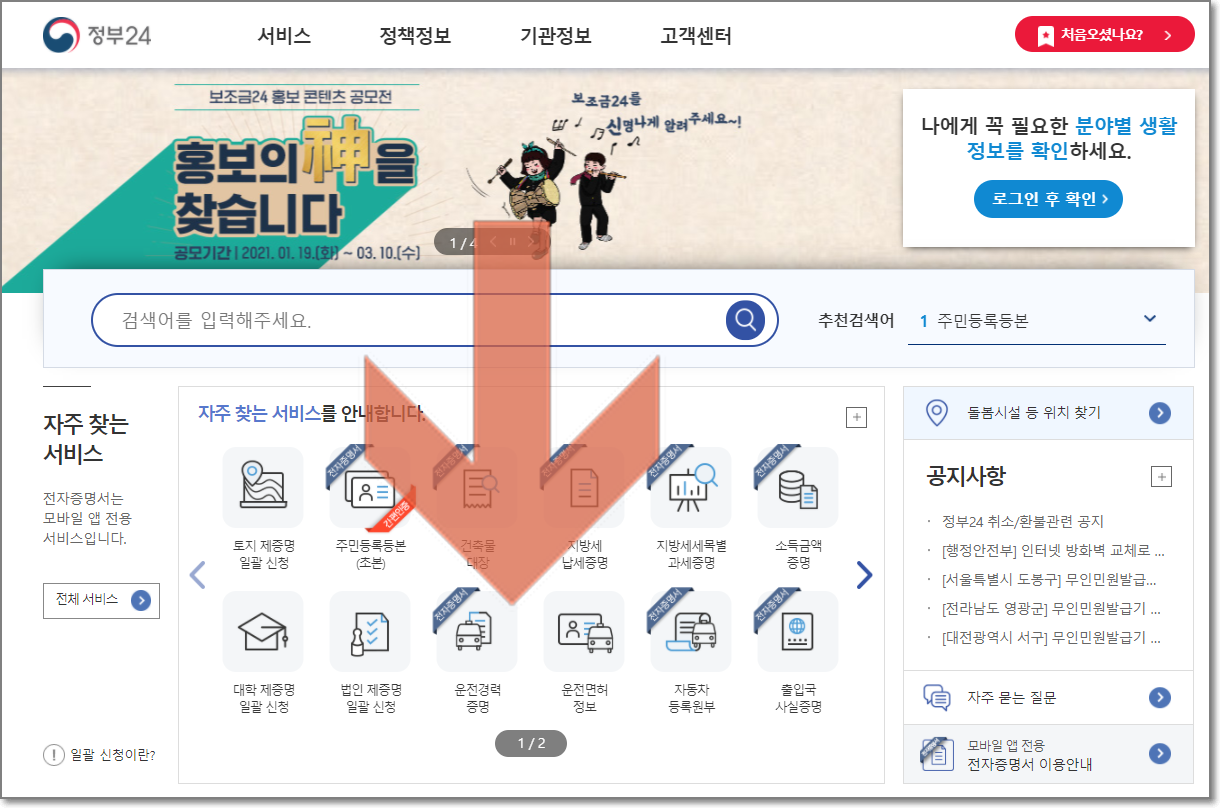Image resolution: width=1220 pixels, height=808 pixels.
Task: Click the 일괄 신청이란? info icon
Action: 54,755
